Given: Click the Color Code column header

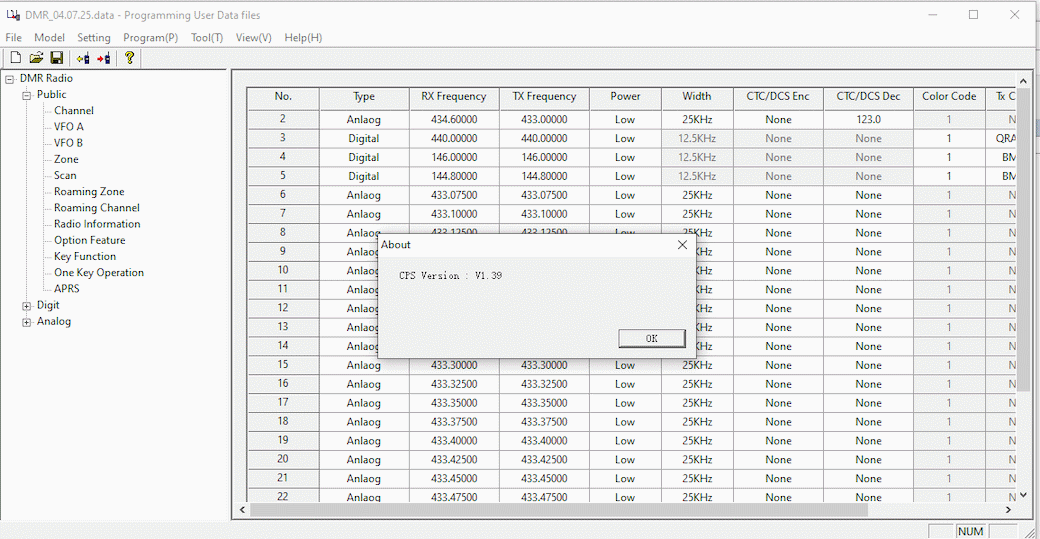Looking at the screenshot, I should (949, 98).
